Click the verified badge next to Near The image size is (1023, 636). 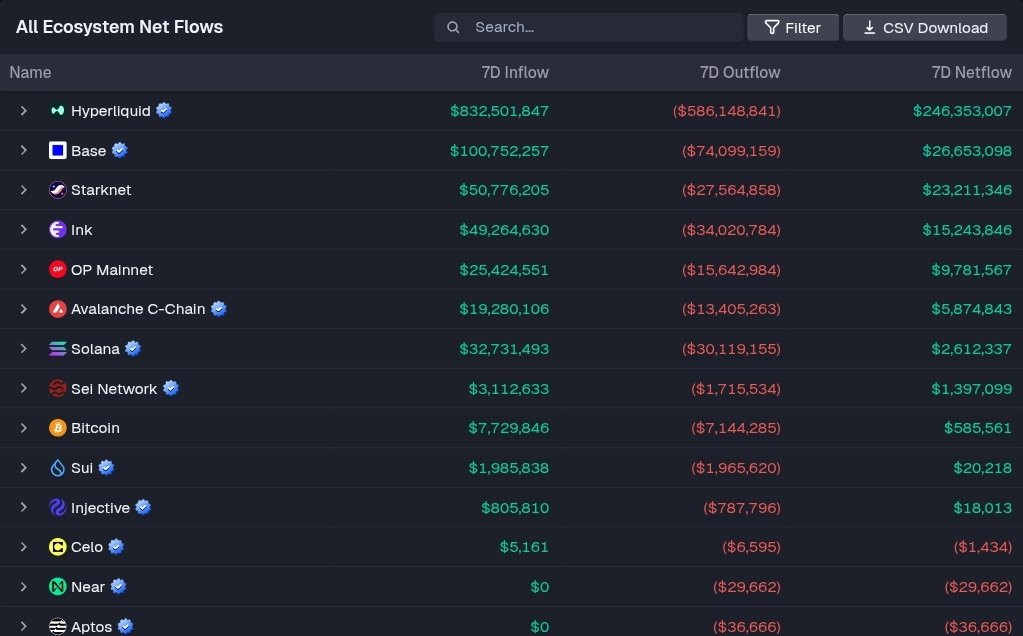118,586
